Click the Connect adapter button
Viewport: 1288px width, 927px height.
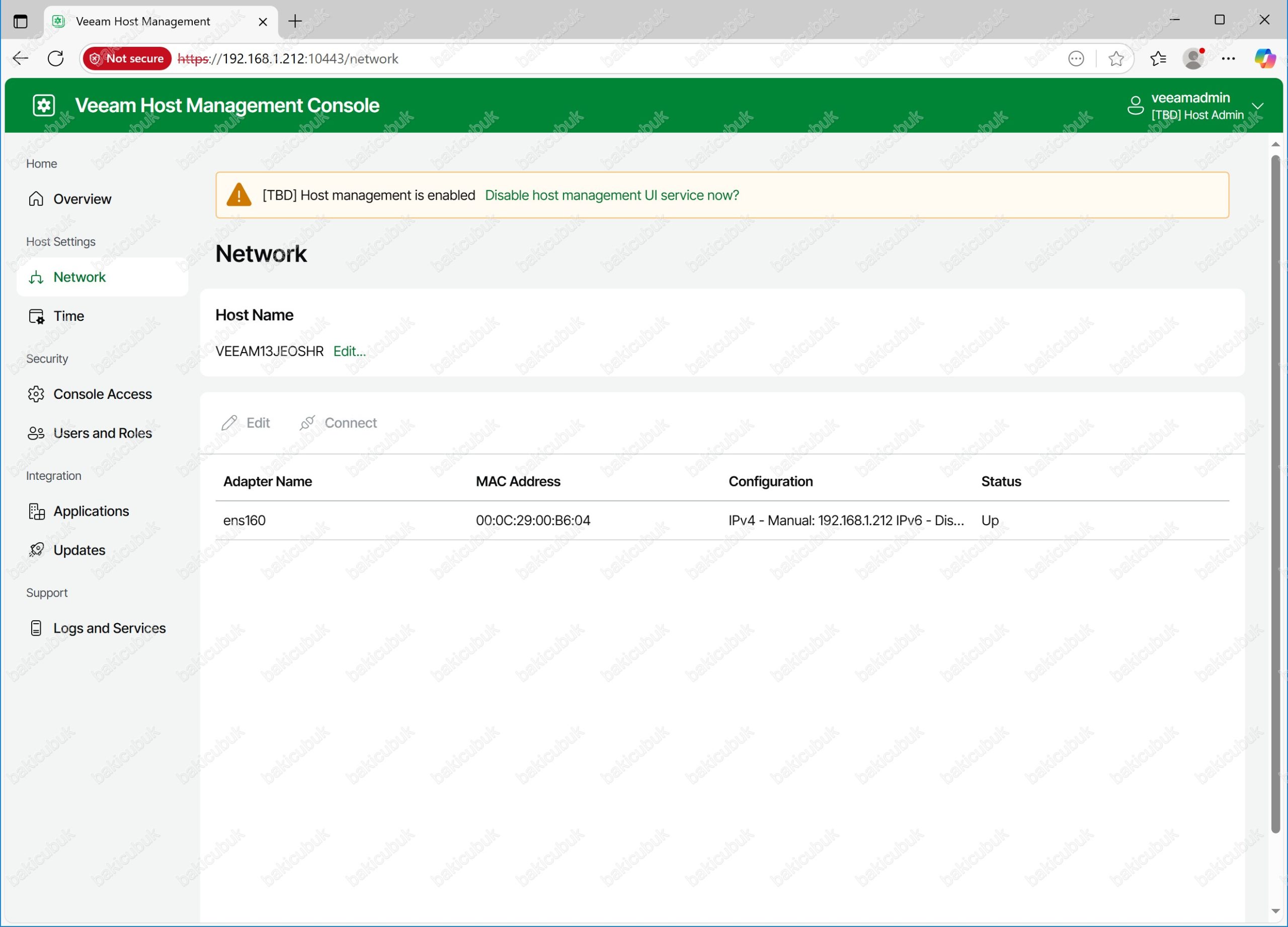338,423
